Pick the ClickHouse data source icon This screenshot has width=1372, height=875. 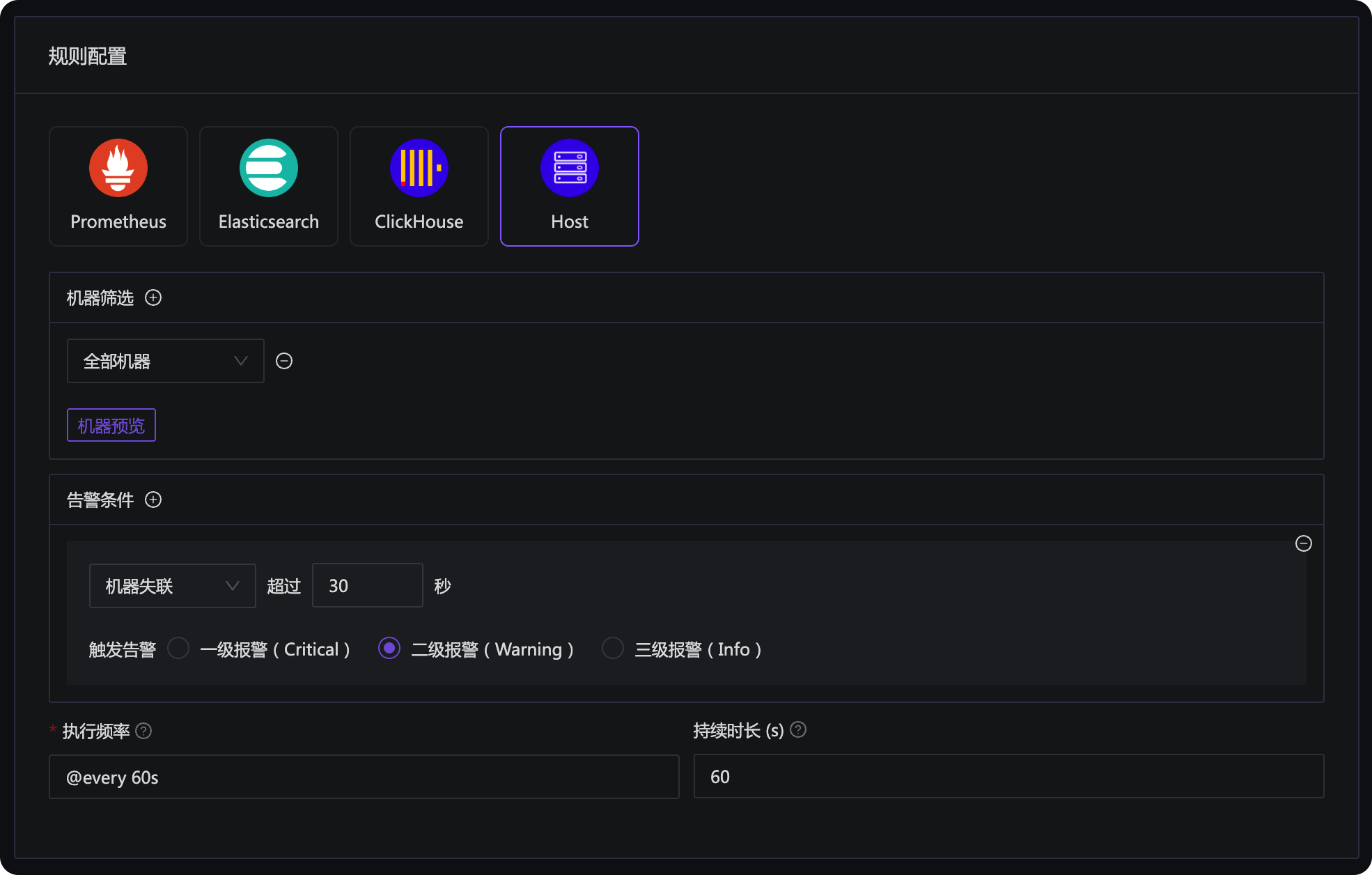tap(419, 168)
